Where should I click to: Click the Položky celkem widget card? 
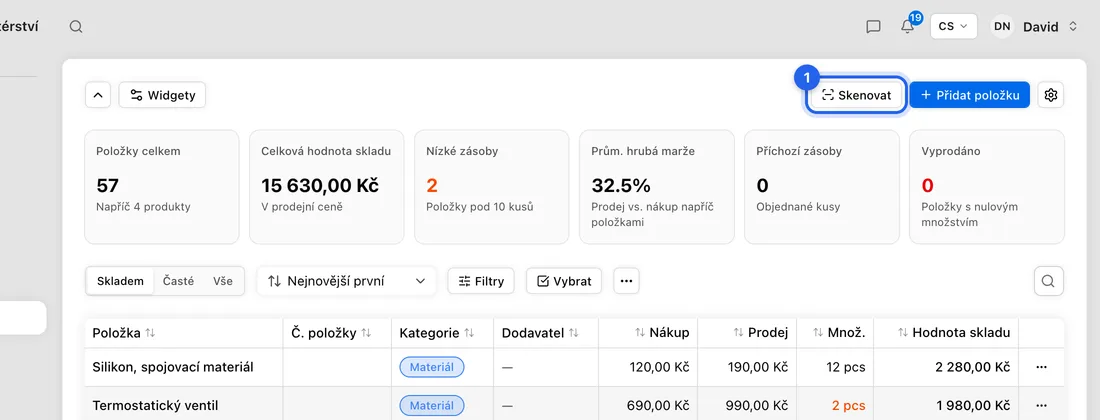click(162, 187)
